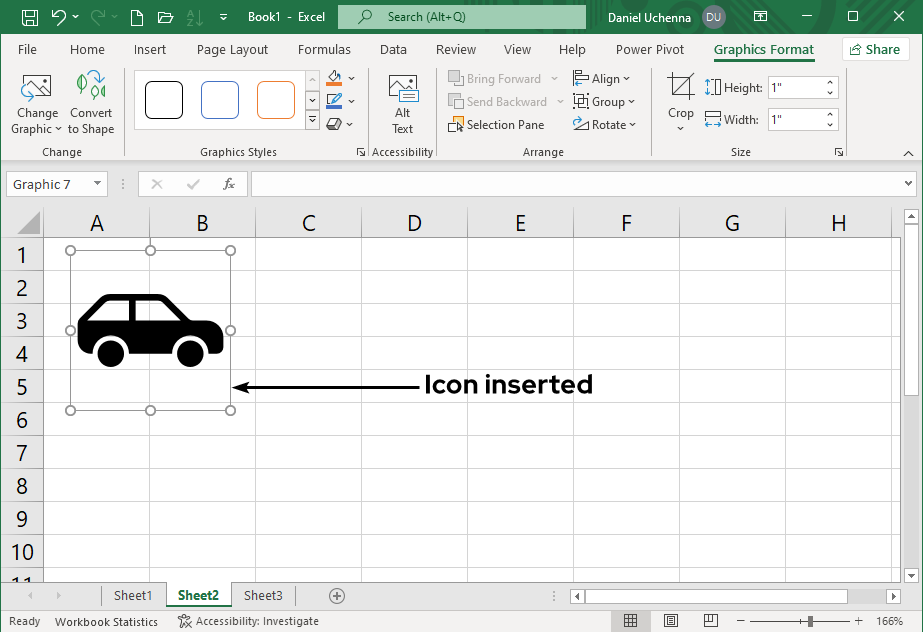
Task: Click the Share button
Action: tap(875, 49)
